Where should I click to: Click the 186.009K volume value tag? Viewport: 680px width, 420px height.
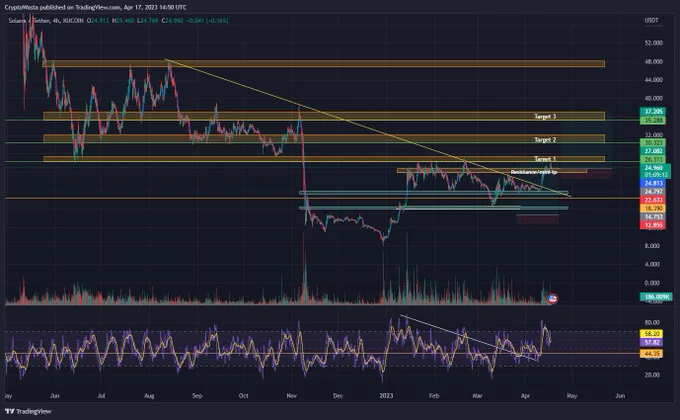[657, 297]
